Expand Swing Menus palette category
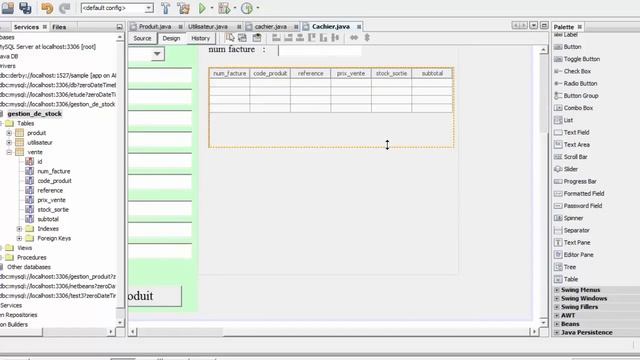The width and height of the screenshot is (640, 360). (x=557, y=290)
